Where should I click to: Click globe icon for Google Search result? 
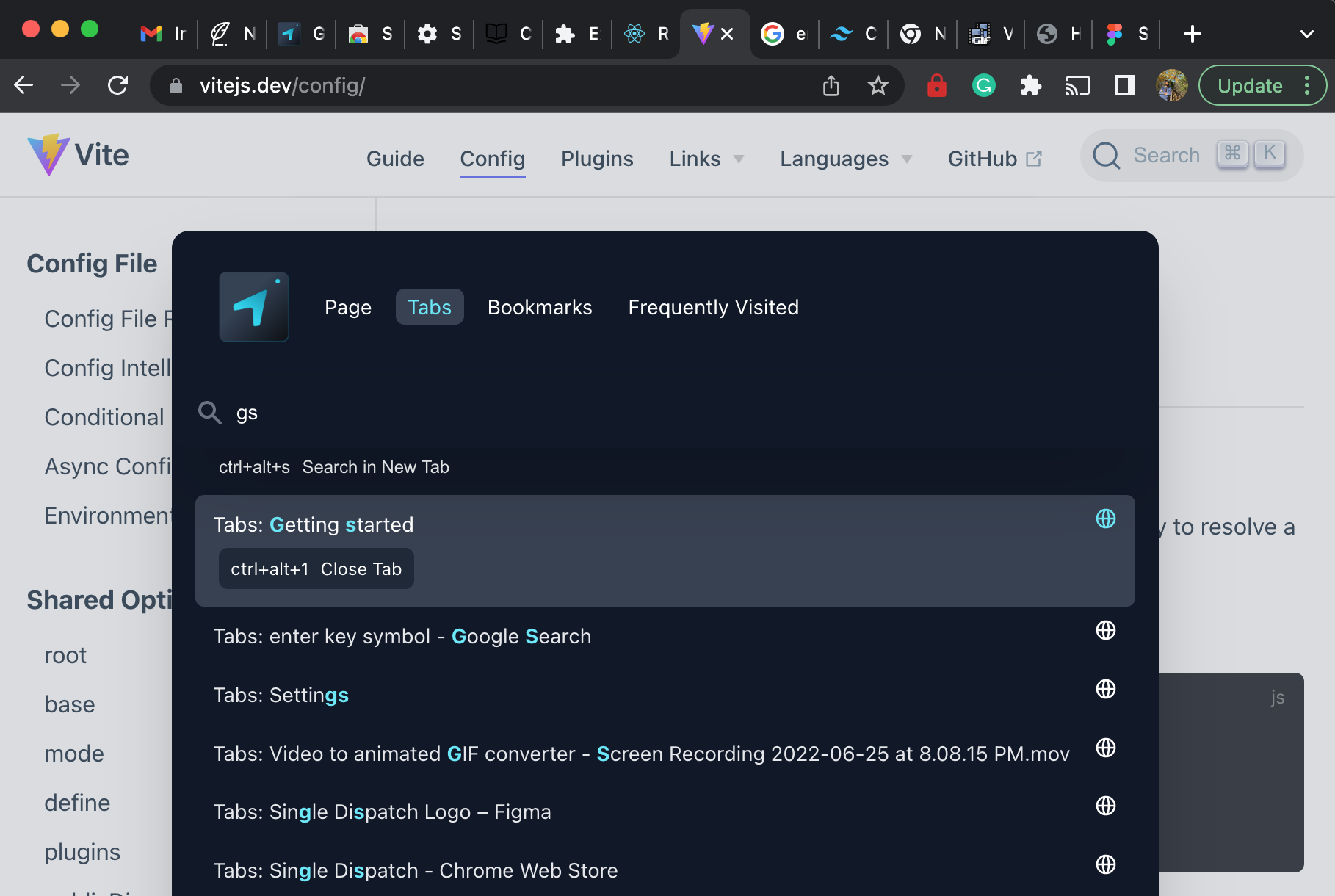tap(1106, 630)
